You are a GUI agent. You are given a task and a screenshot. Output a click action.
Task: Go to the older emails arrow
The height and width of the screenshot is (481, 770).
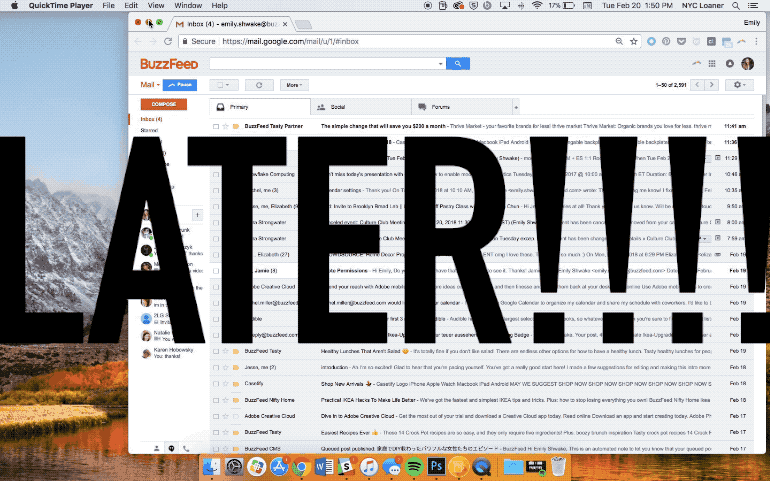pyautogui.click(x=712, y=85)
